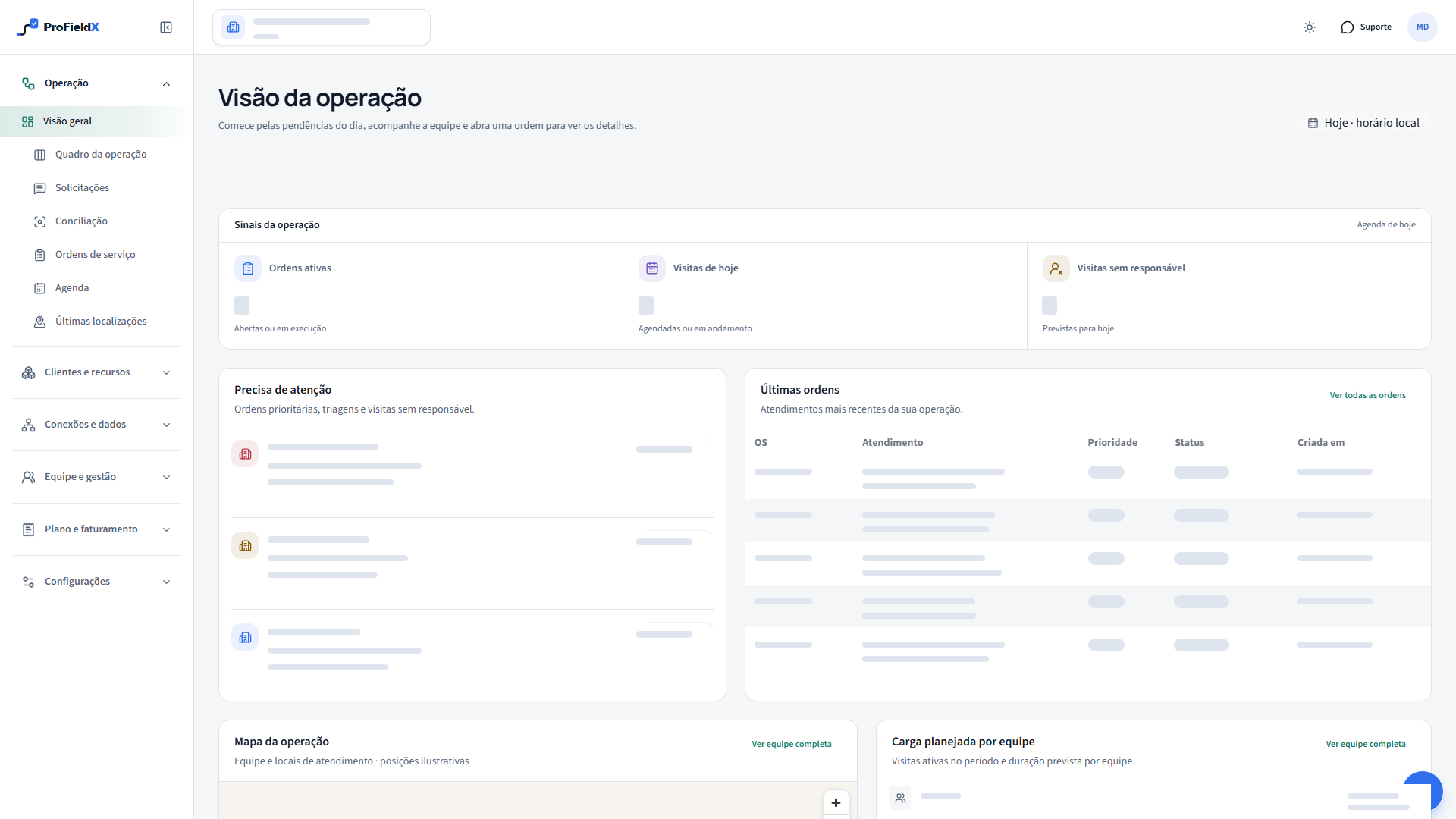
Task: Toggle the light/dark theme sun icon
Action: (1310, 27)
